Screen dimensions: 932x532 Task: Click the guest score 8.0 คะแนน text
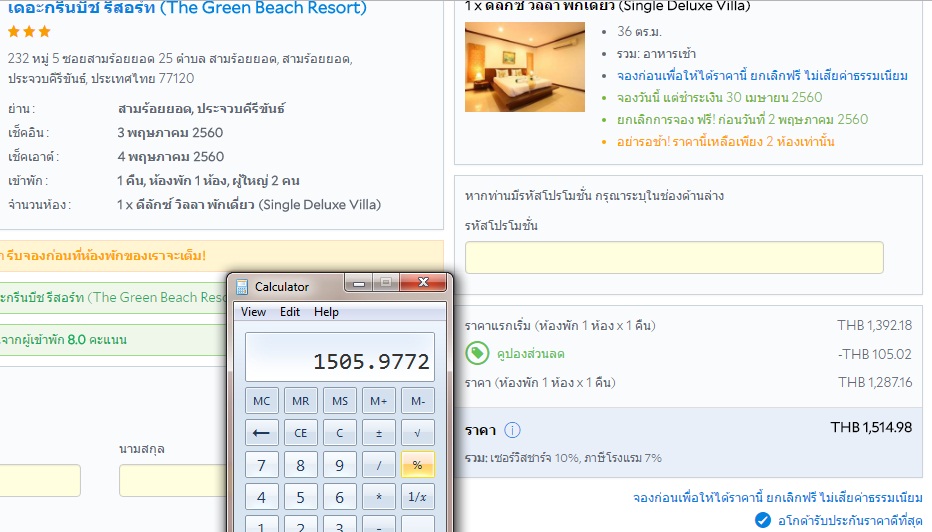pyautogui.click(x=64, y=340)
